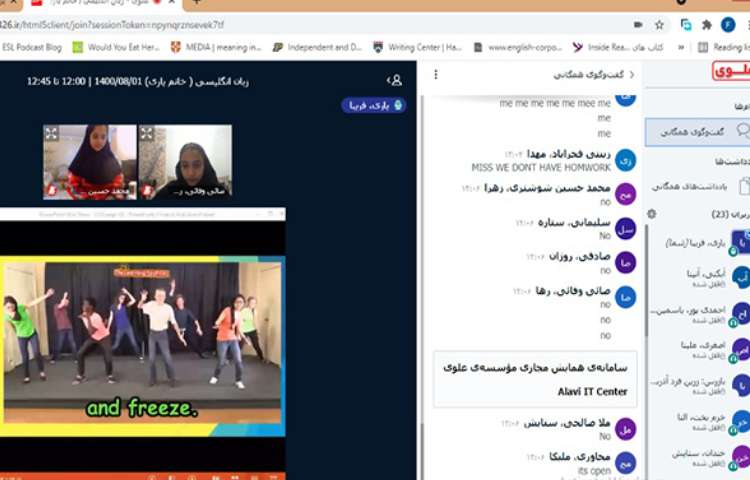Click the participants list scrollbar

tap(647, 280)
